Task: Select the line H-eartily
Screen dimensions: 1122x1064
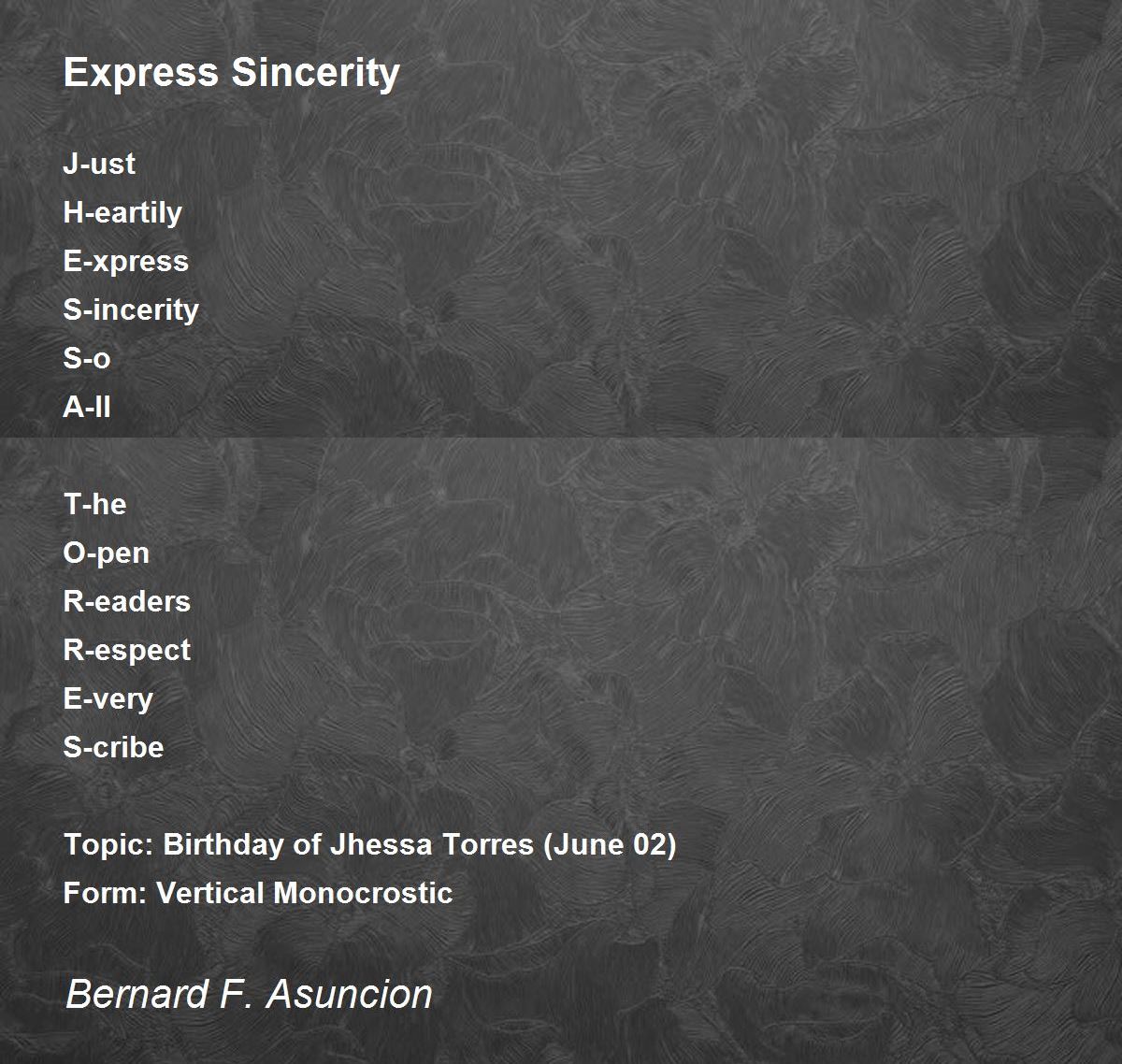Action: (122, 212)
